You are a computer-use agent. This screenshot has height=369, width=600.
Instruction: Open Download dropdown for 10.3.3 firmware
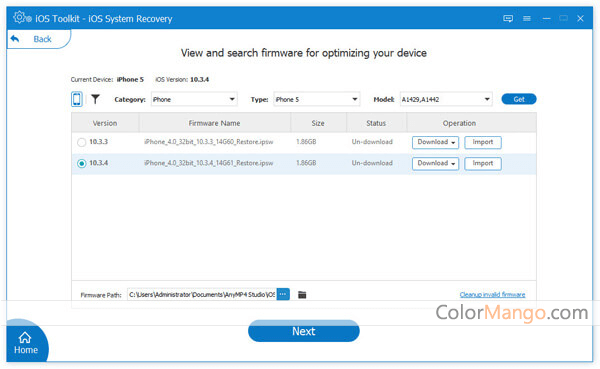(435, 142)
